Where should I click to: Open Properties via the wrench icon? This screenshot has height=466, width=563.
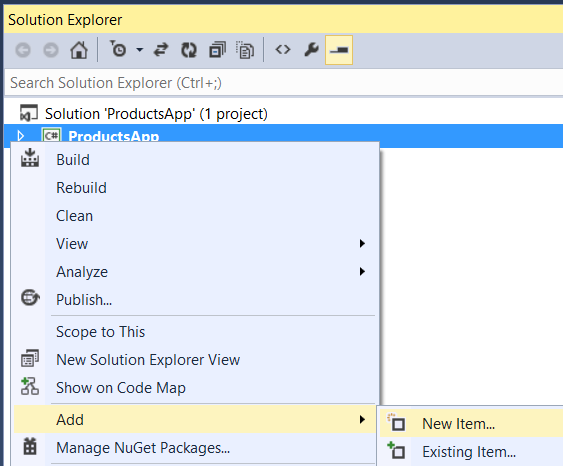click(x=311, y=50)
